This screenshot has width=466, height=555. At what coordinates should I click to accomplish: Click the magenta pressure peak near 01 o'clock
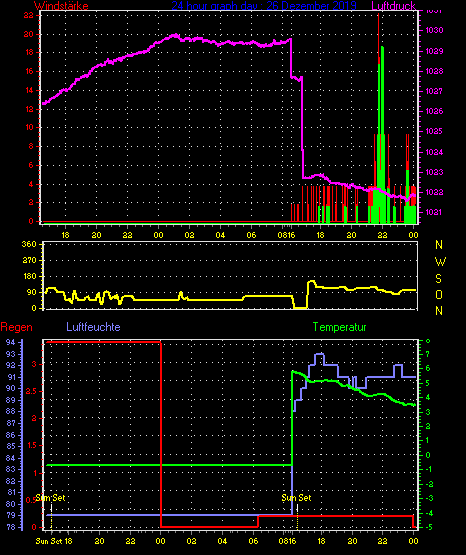(175, 35)
